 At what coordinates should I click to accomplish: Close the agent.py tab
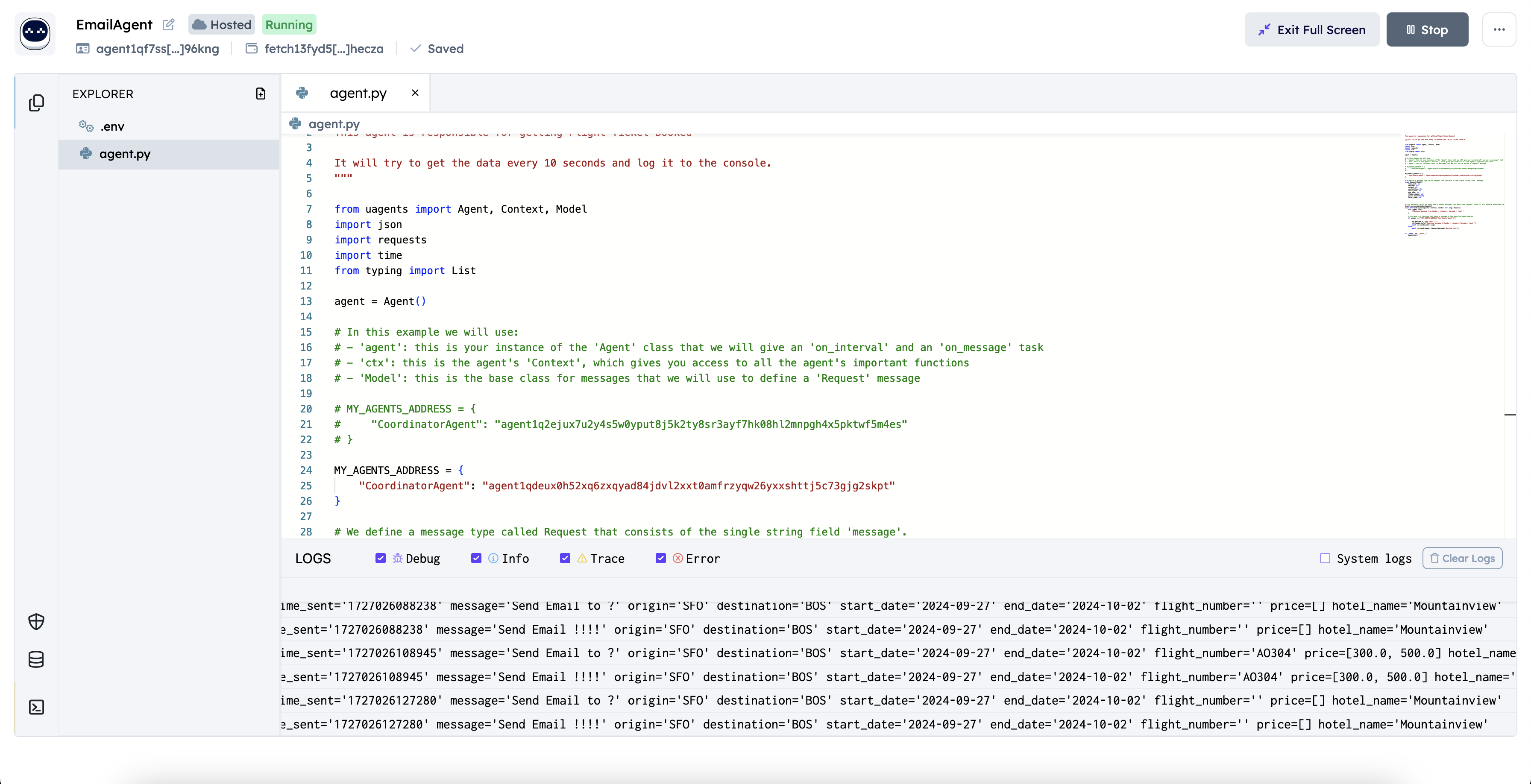(x=415, y=93)
